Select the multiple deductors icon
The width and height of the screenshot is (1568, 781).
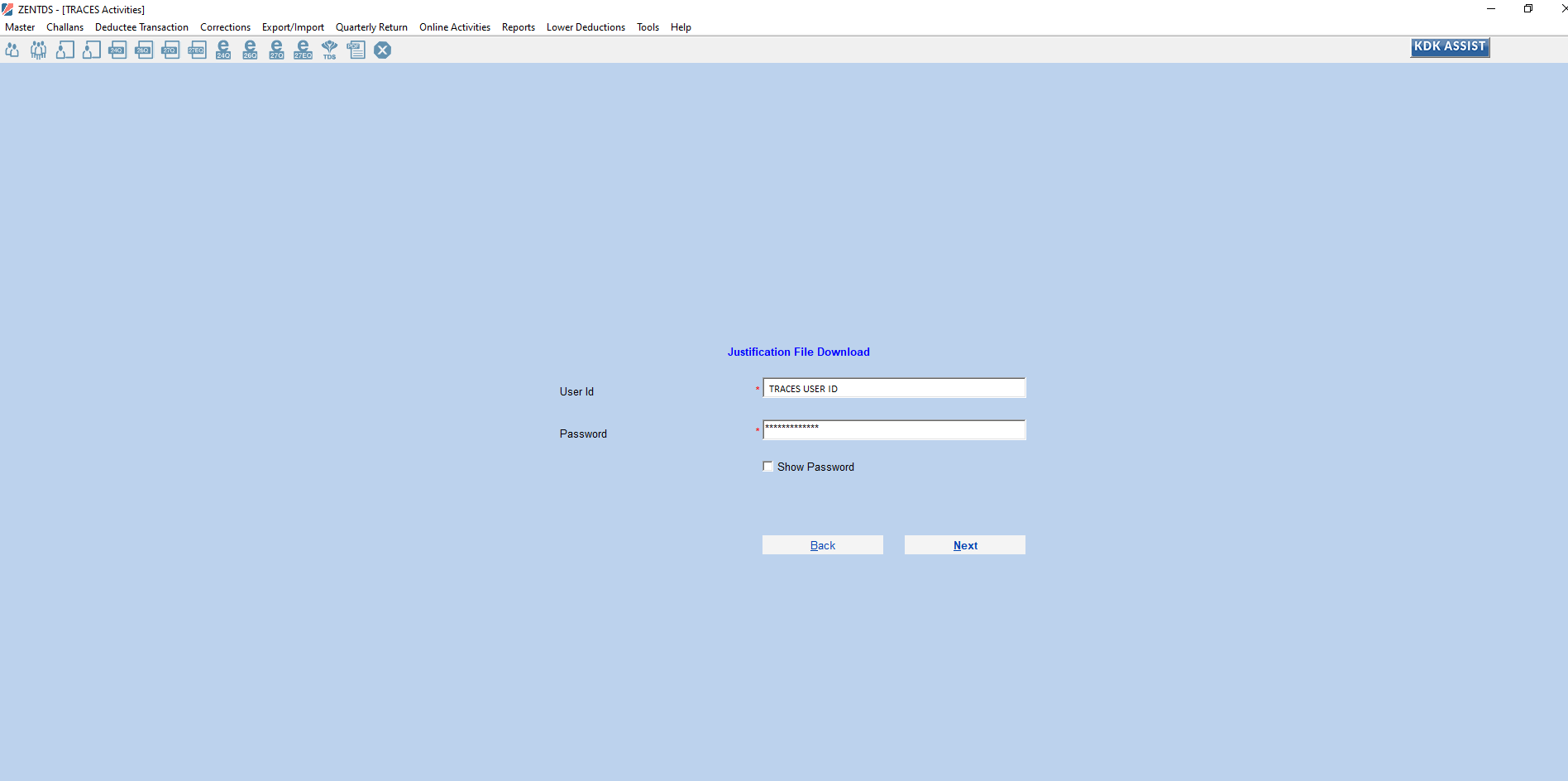pyautogui.click(x=38, y=50)
